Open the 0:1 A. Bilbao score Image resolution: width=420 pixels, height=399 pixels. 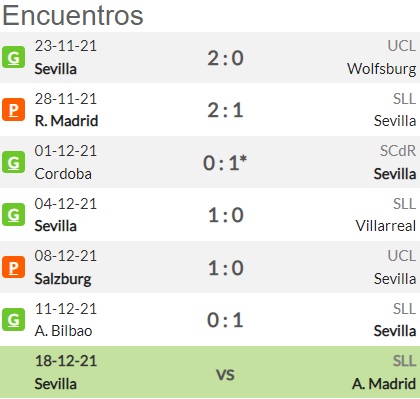(x=226, y=320)
